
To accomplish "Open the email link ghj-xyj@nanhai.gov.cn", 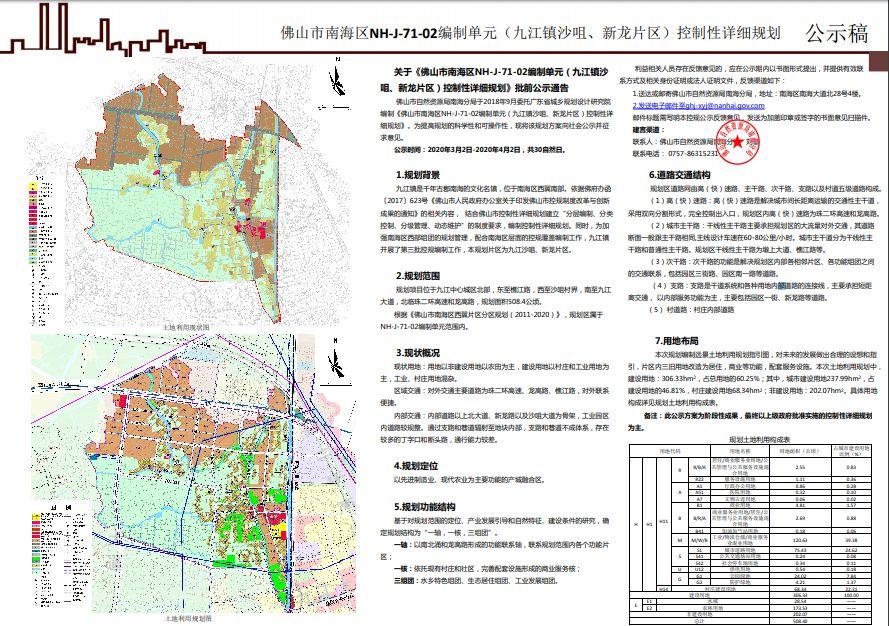I will (x=698, y=105).
